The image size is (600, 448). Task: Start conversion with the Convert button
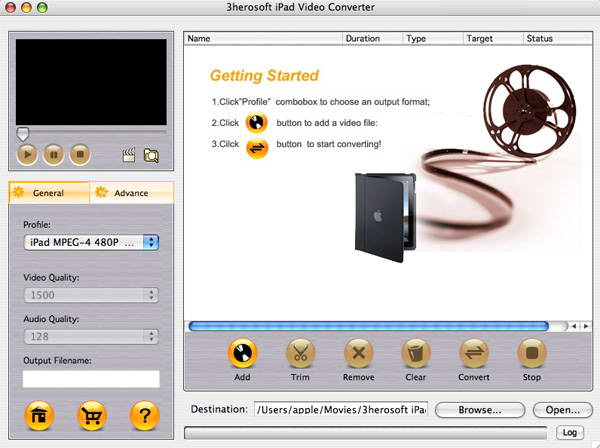(474, 353)
